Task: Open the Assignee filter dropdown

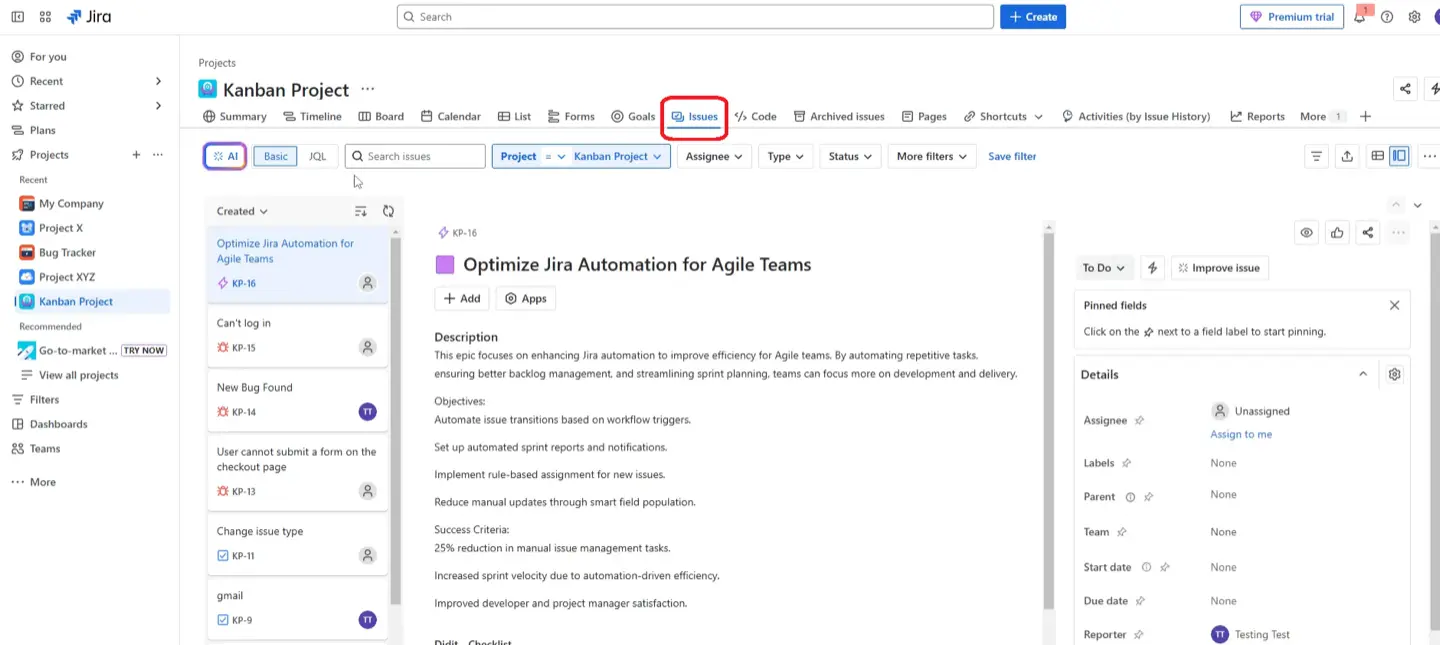Action: 714,156
